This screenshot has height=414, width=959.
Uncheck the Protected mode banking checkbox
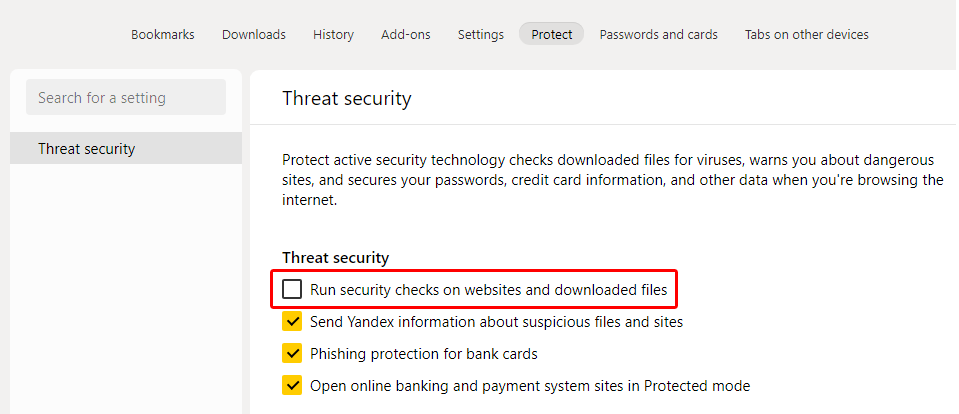tap(292, 386)
